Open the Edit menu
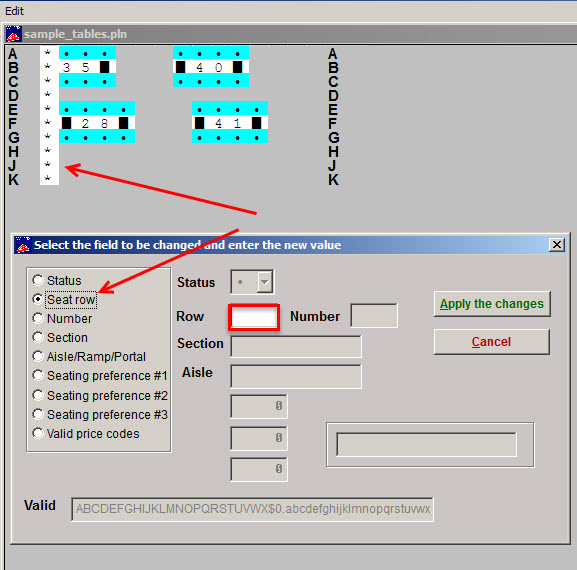This screenshot has width=577, height=570. pyautogui.click(x=14, y=11)
